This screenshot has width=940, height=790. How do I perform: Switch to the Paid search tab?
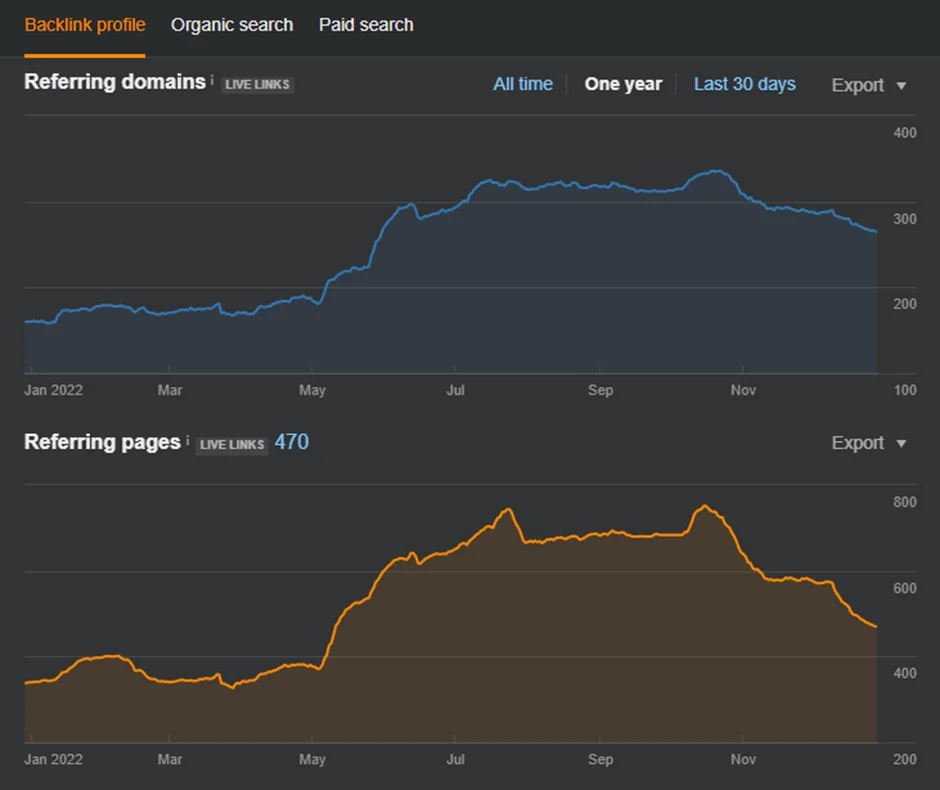point(366,25)
